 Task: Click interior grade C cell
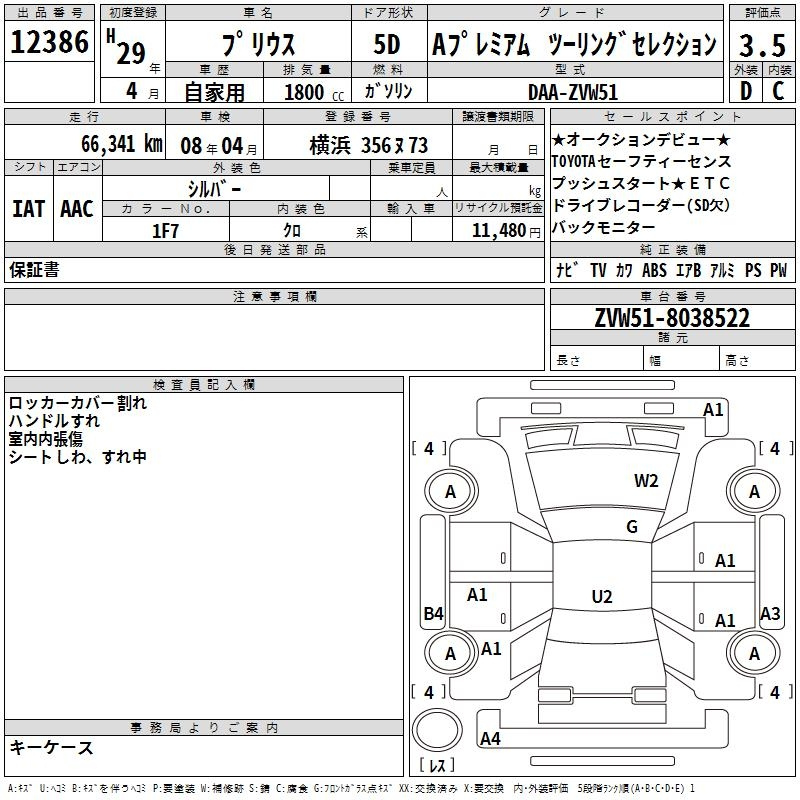[778, 90]
